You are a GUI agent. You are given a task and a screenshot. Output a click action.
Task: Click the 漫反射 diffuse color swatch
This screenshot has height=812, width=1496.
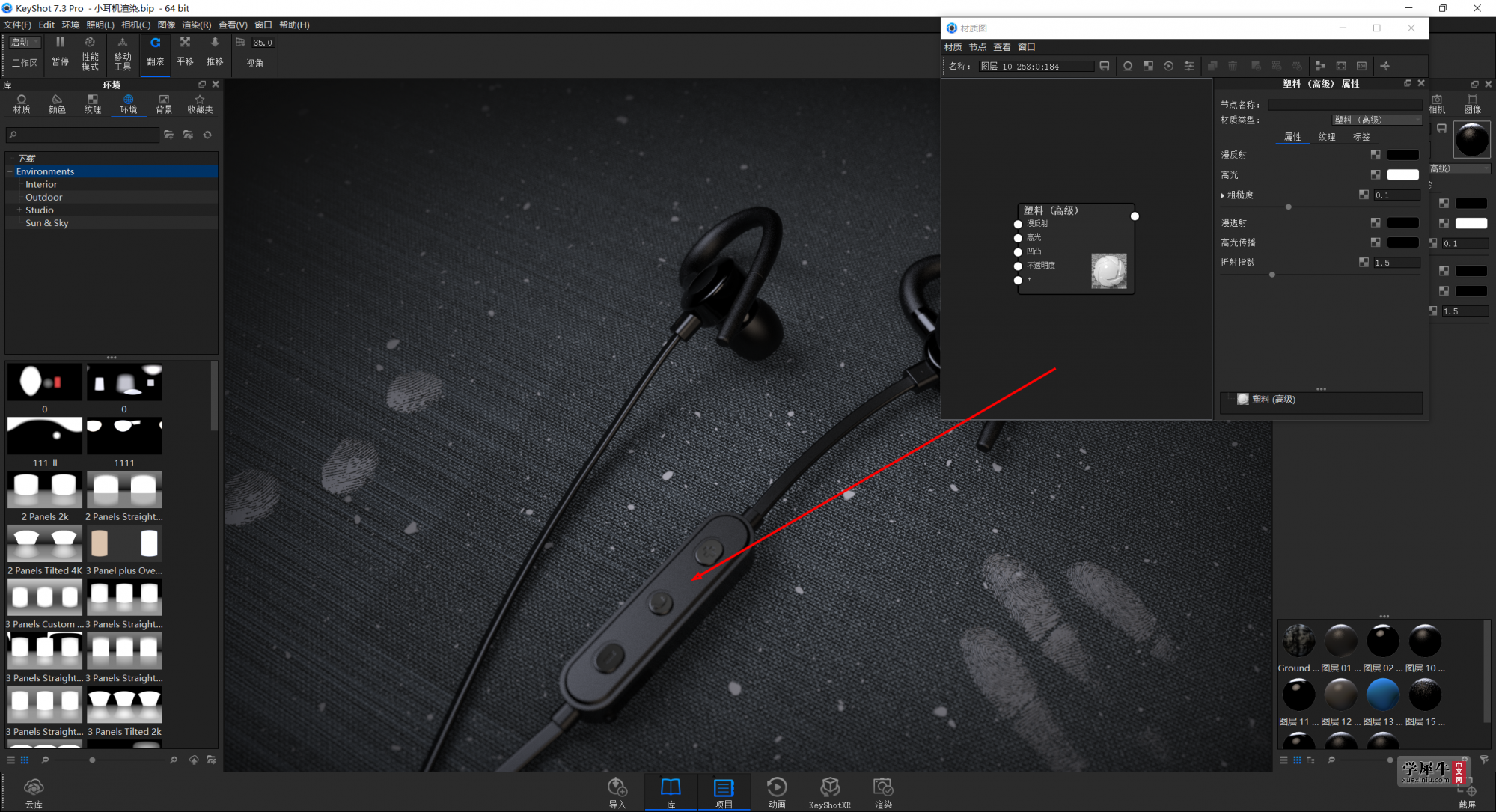pyautogui.click(x=1403, y=155)
